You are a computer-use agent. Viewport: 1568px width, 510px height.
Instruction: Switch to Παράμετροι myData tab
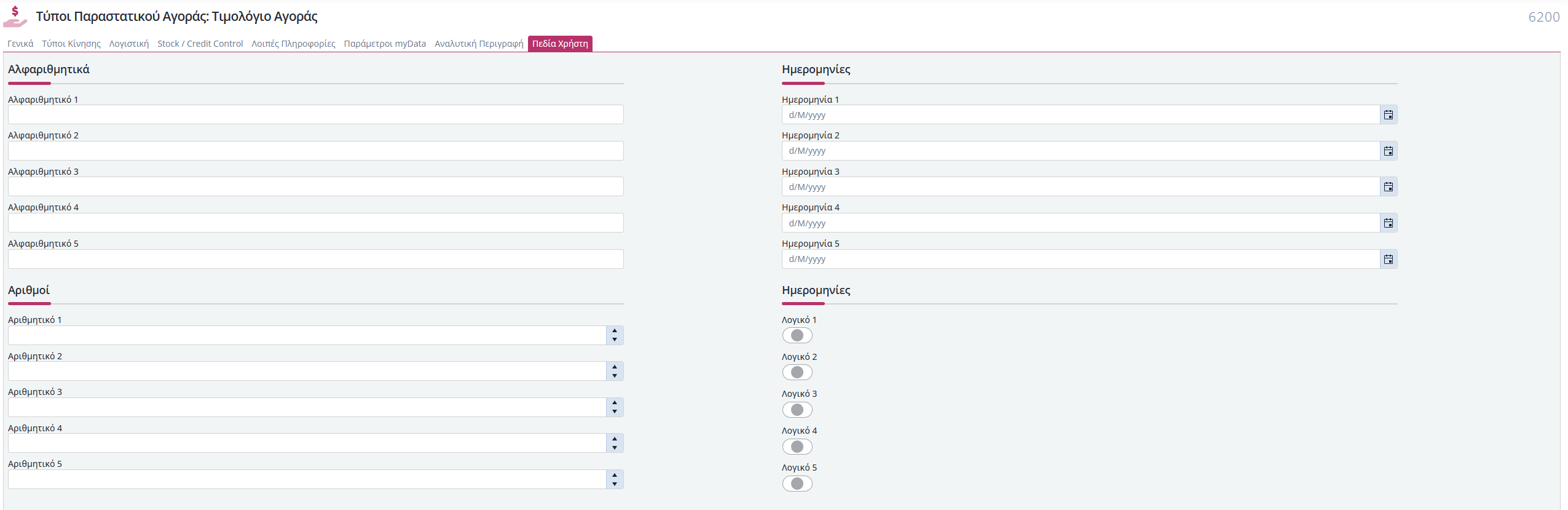tap(385, 44)
